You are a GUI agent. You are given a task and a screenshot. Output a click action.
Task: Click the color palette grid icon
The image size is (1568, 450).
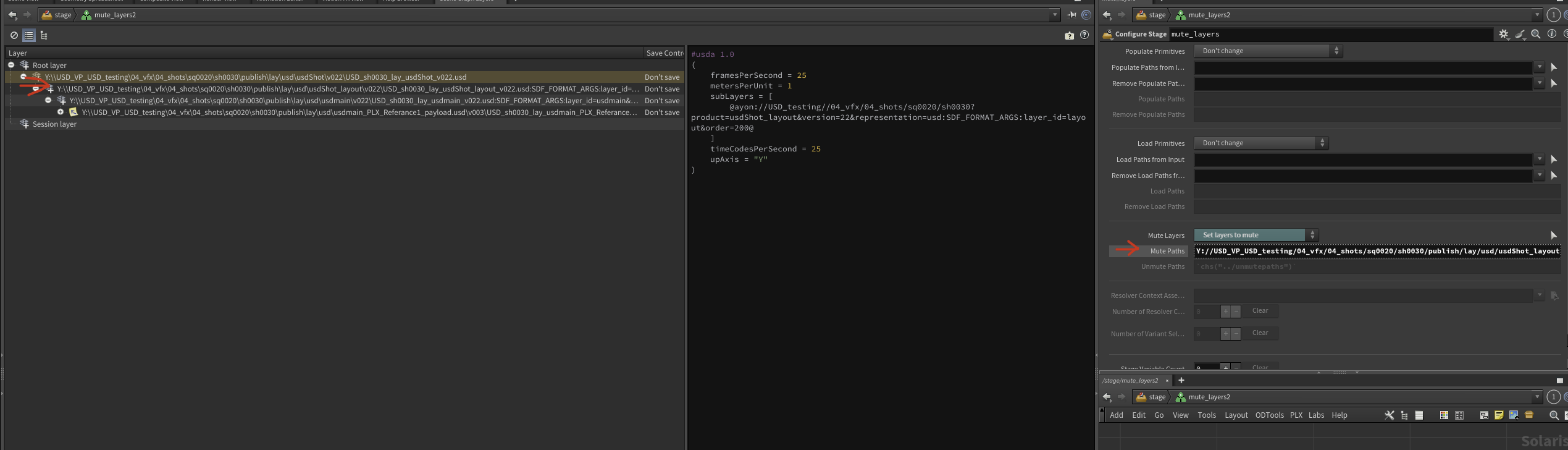pos(1444,415)
